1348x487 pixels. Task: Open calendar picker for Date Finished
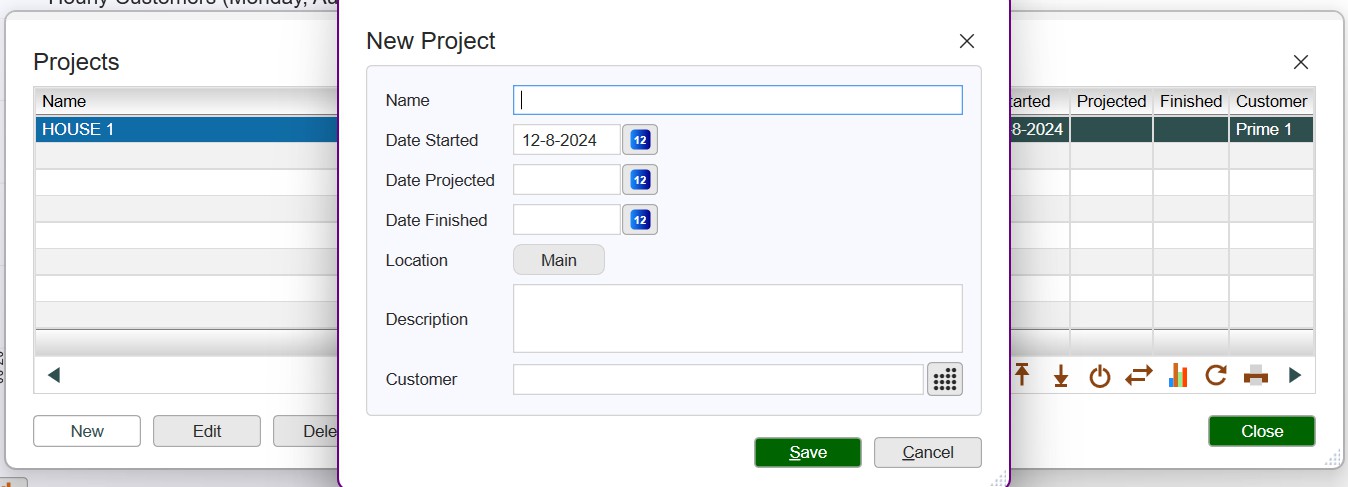coord(640,220)
